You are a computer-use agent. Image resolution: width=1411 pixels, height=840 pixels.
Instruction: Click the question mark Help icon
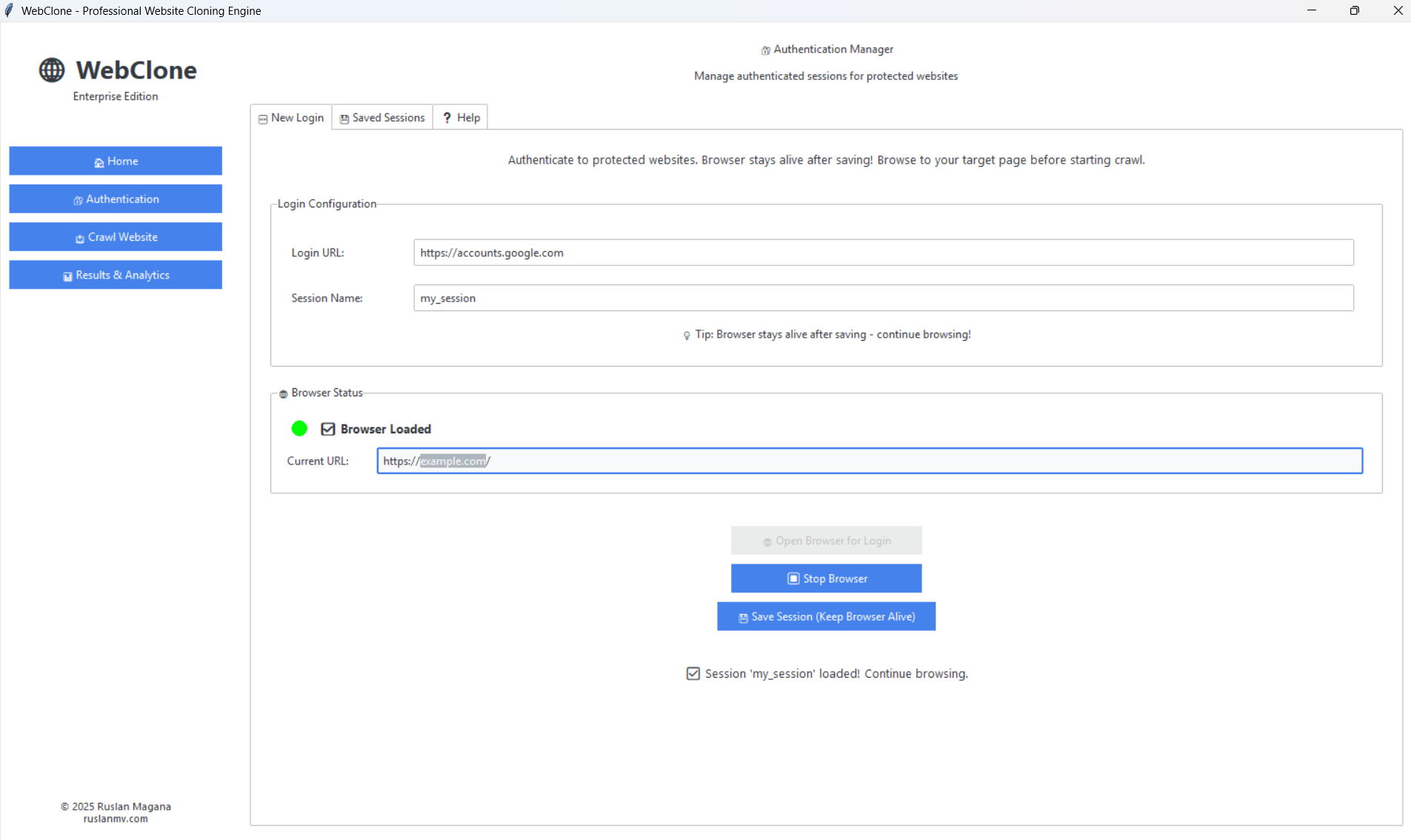point(447,118)
